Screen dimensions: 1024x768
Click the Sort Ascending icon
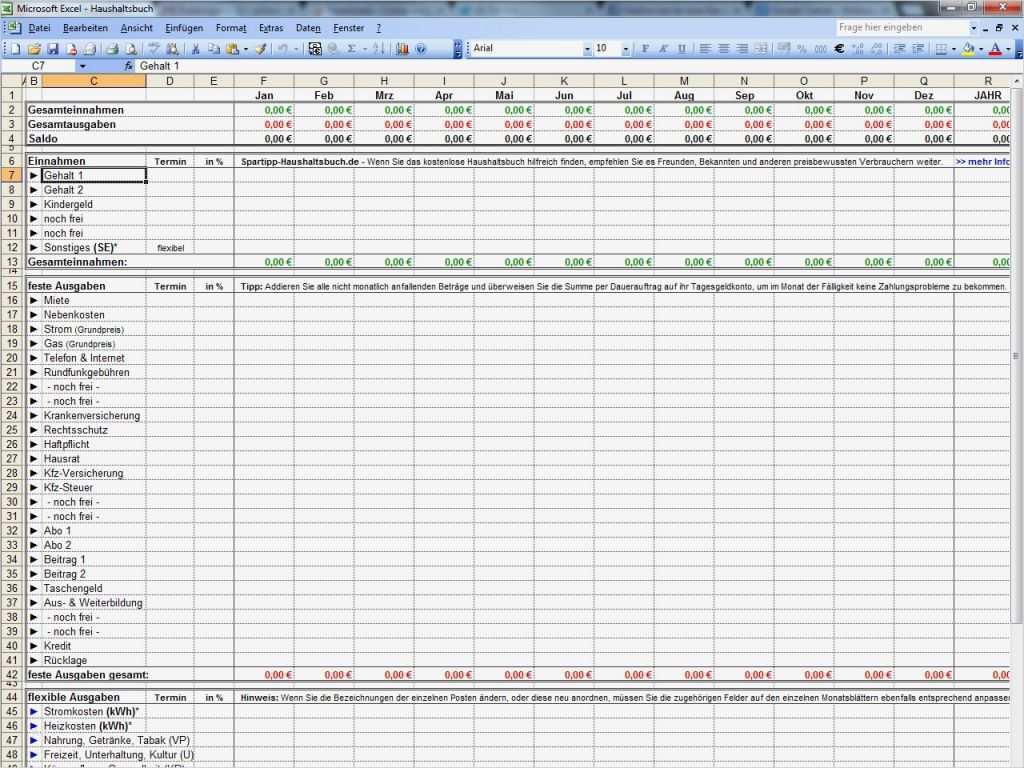[377, 46]
